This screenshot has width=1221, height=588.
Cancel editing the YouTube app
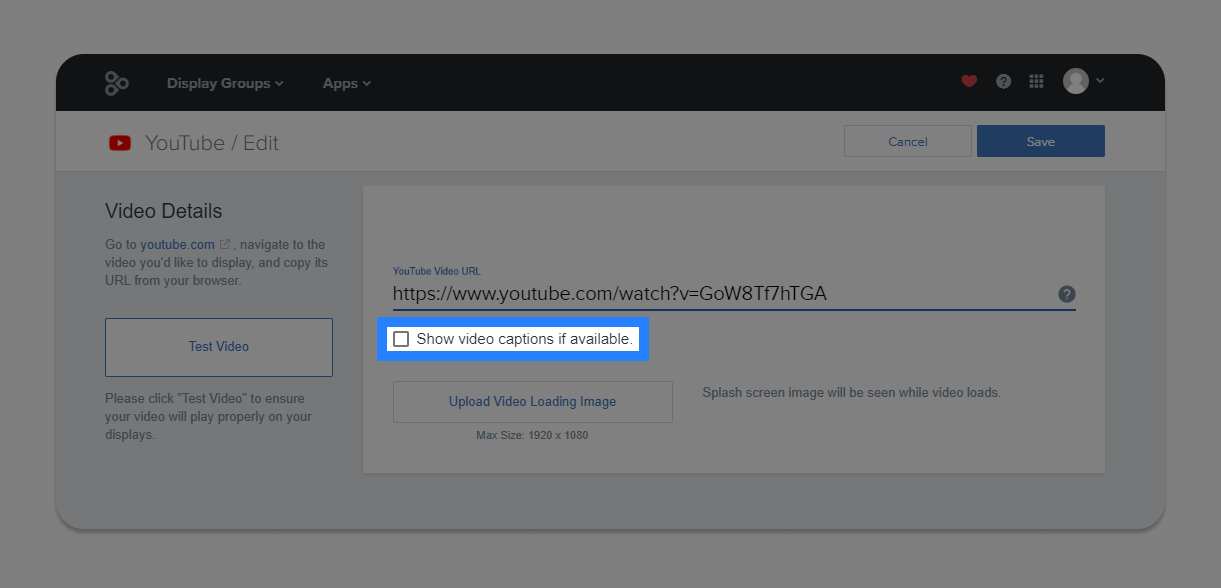pyautogui.click(x=908, y=141)
